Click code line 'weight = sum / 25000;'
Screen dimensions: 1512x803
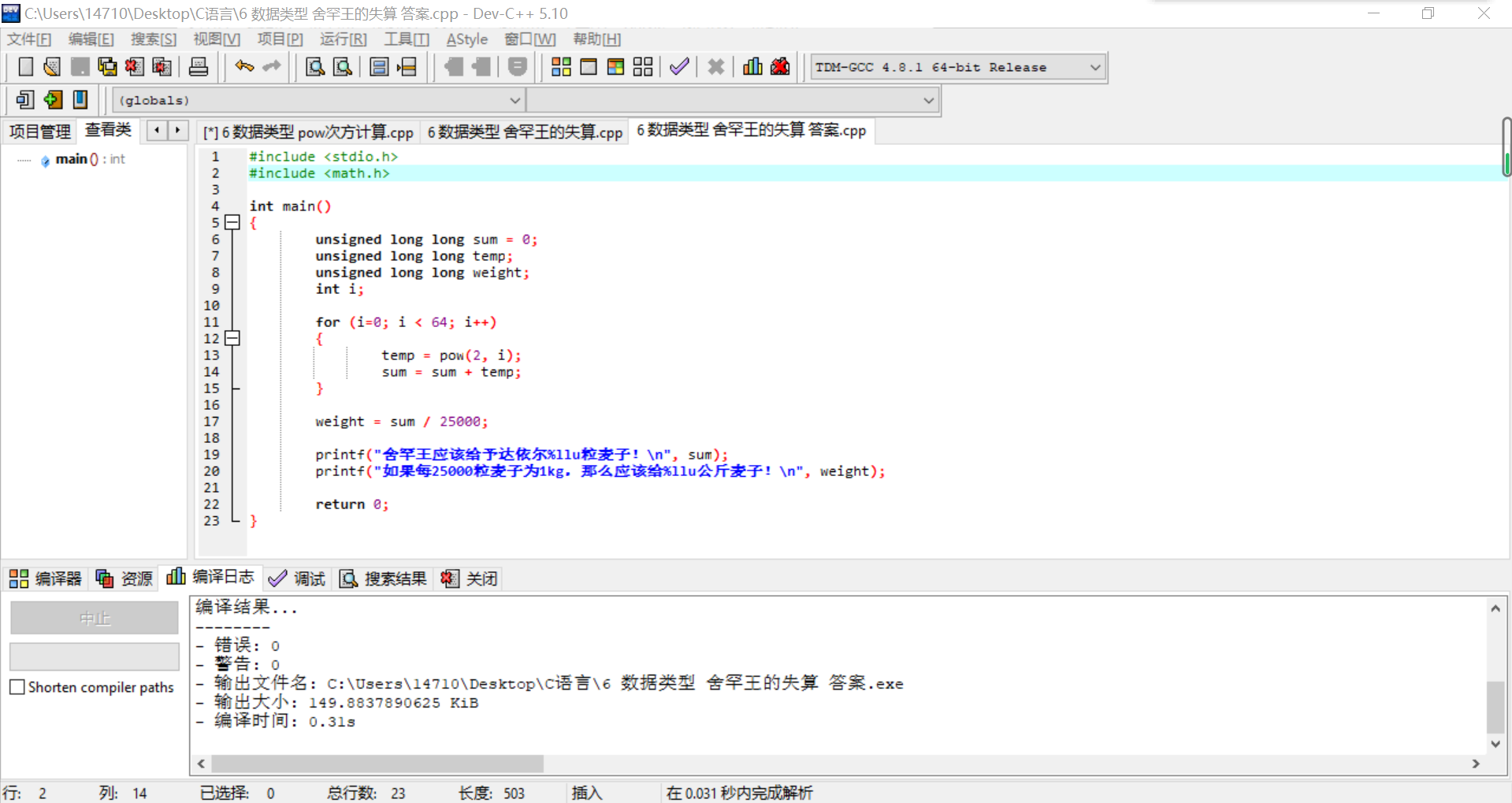402,422
